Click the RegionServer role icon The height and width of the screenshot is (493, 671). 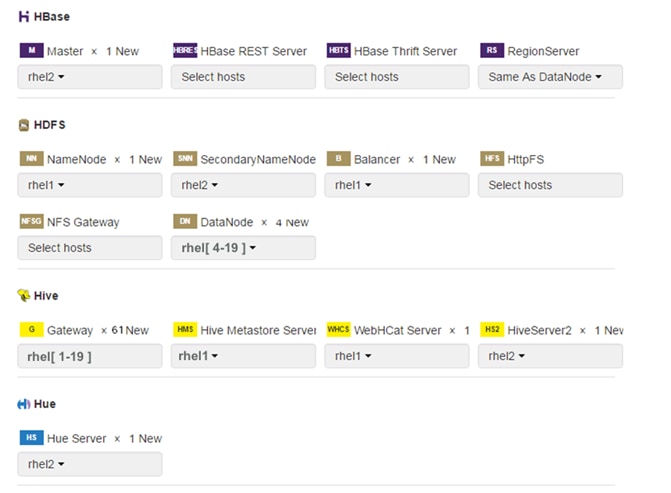click(491, 51)
